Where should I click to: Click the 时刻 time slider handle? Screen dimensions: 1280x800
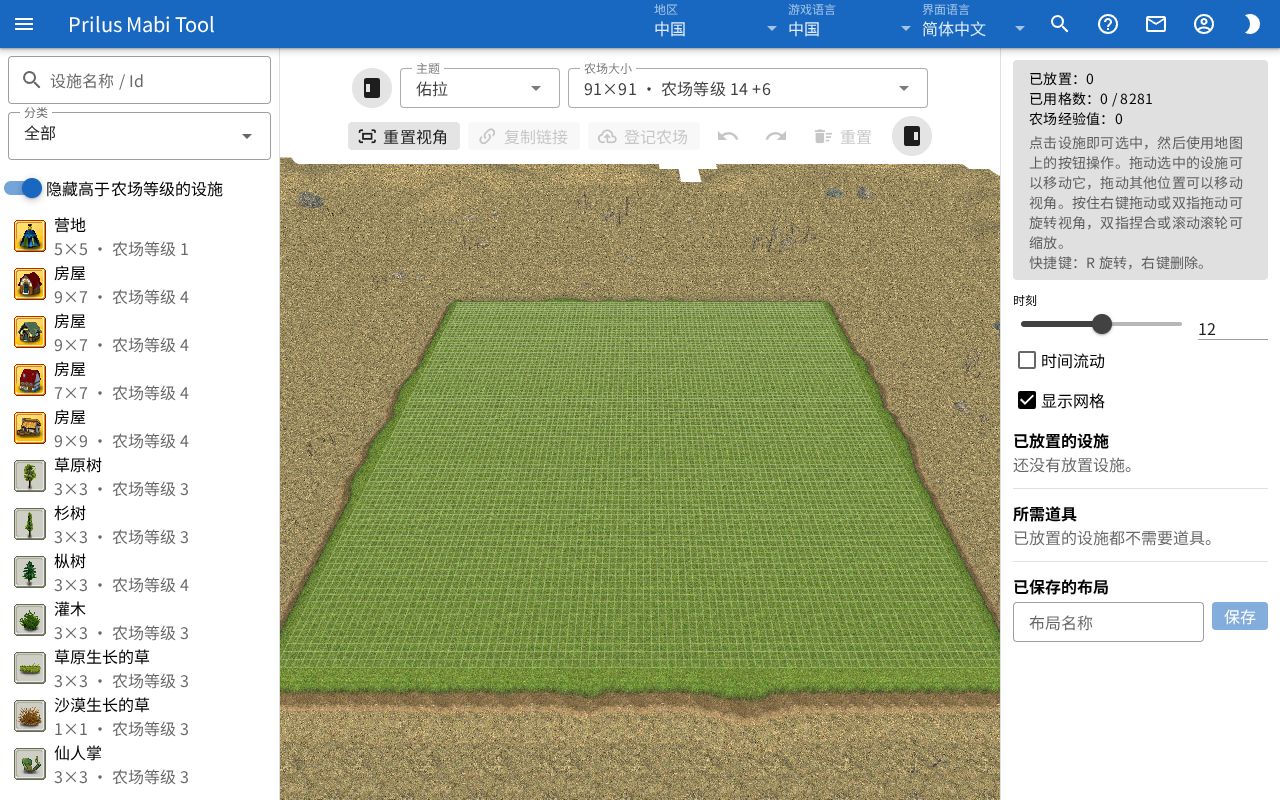point(1102,324)
